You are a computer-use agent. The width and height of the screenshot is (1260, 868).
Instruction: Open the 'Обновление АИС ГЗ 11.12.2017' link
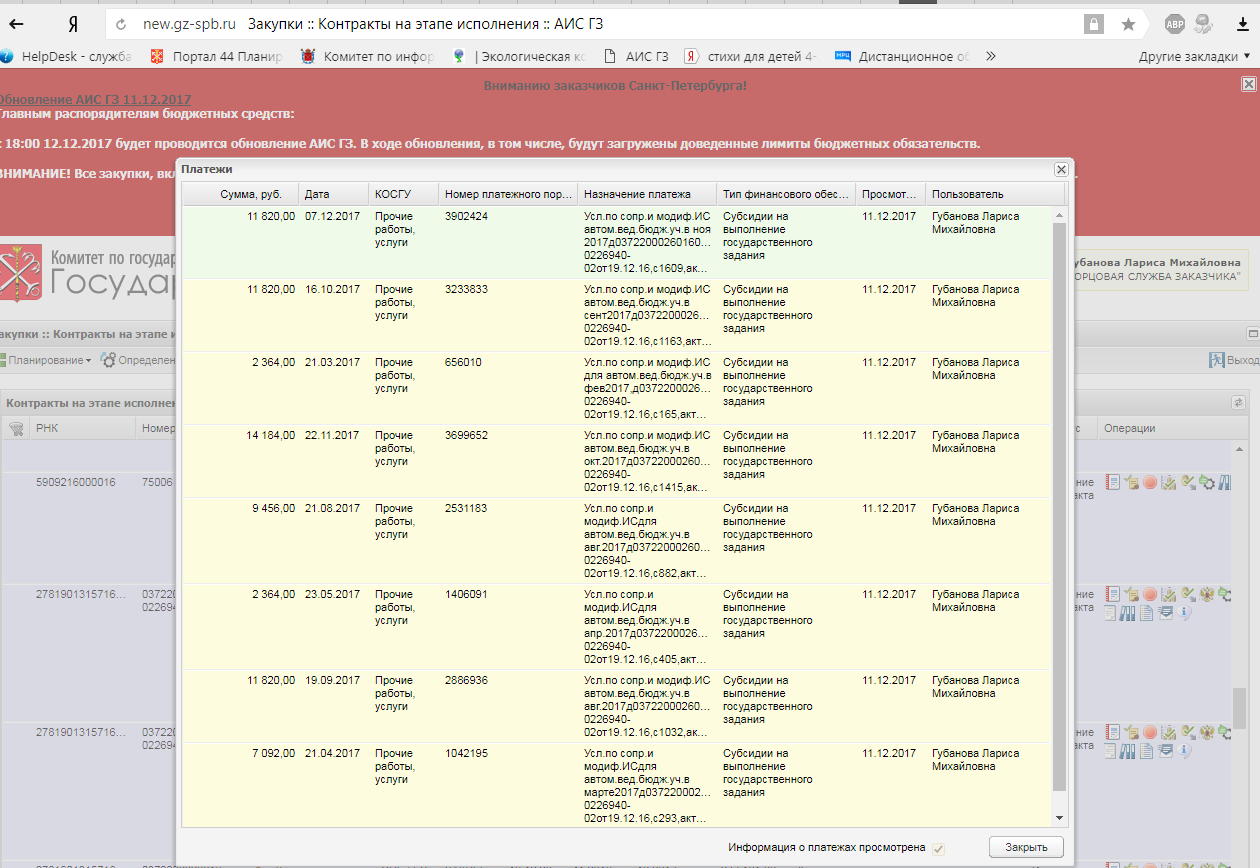click(x=94, y=99)
